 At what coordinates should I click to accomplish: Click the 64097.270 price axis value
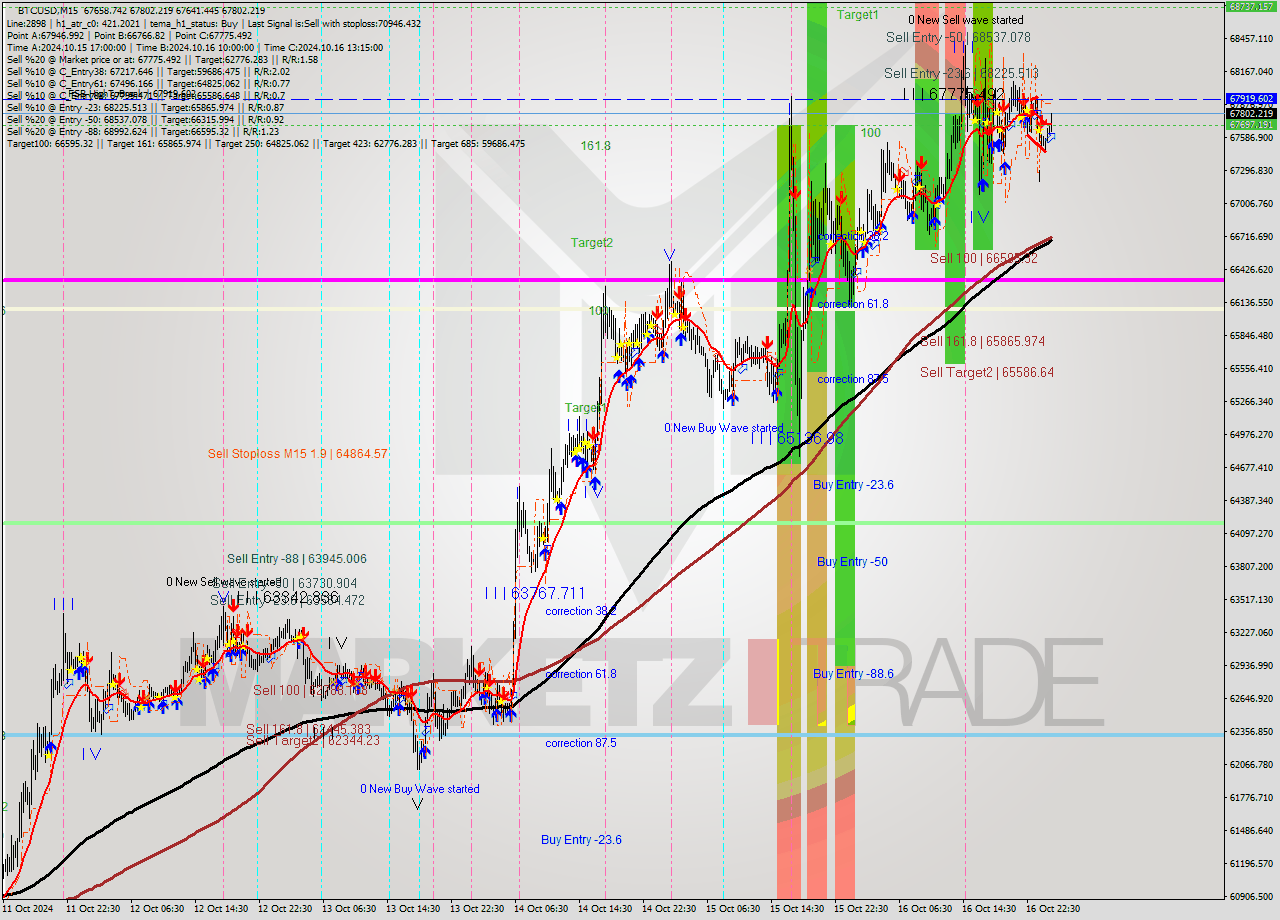(1251, 533)
